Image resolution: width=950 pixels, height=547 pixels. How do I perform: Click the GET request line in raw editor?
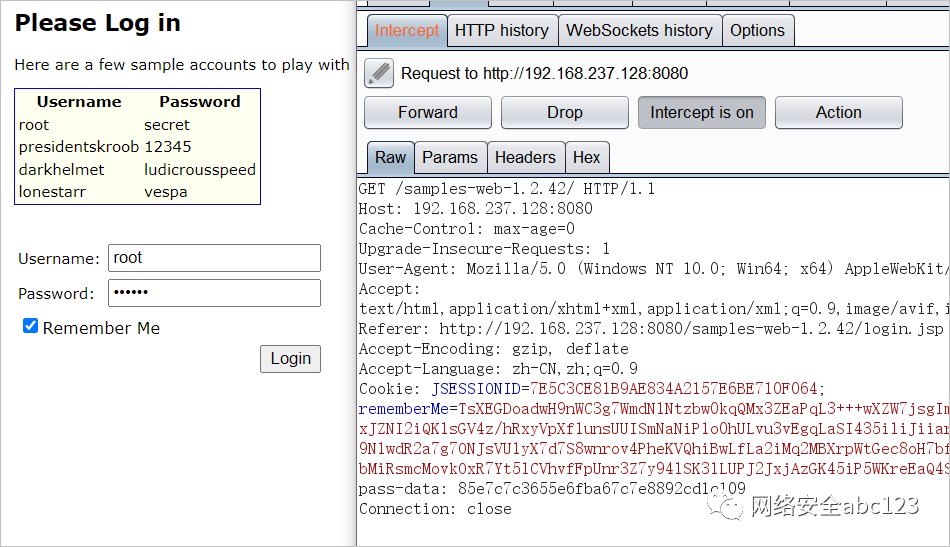point(507,189)
